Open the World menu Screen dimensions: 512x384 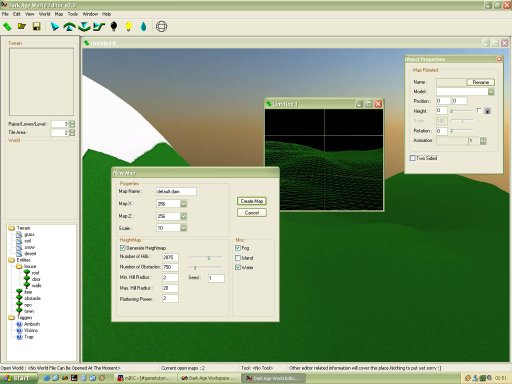(x=44, y=14)
